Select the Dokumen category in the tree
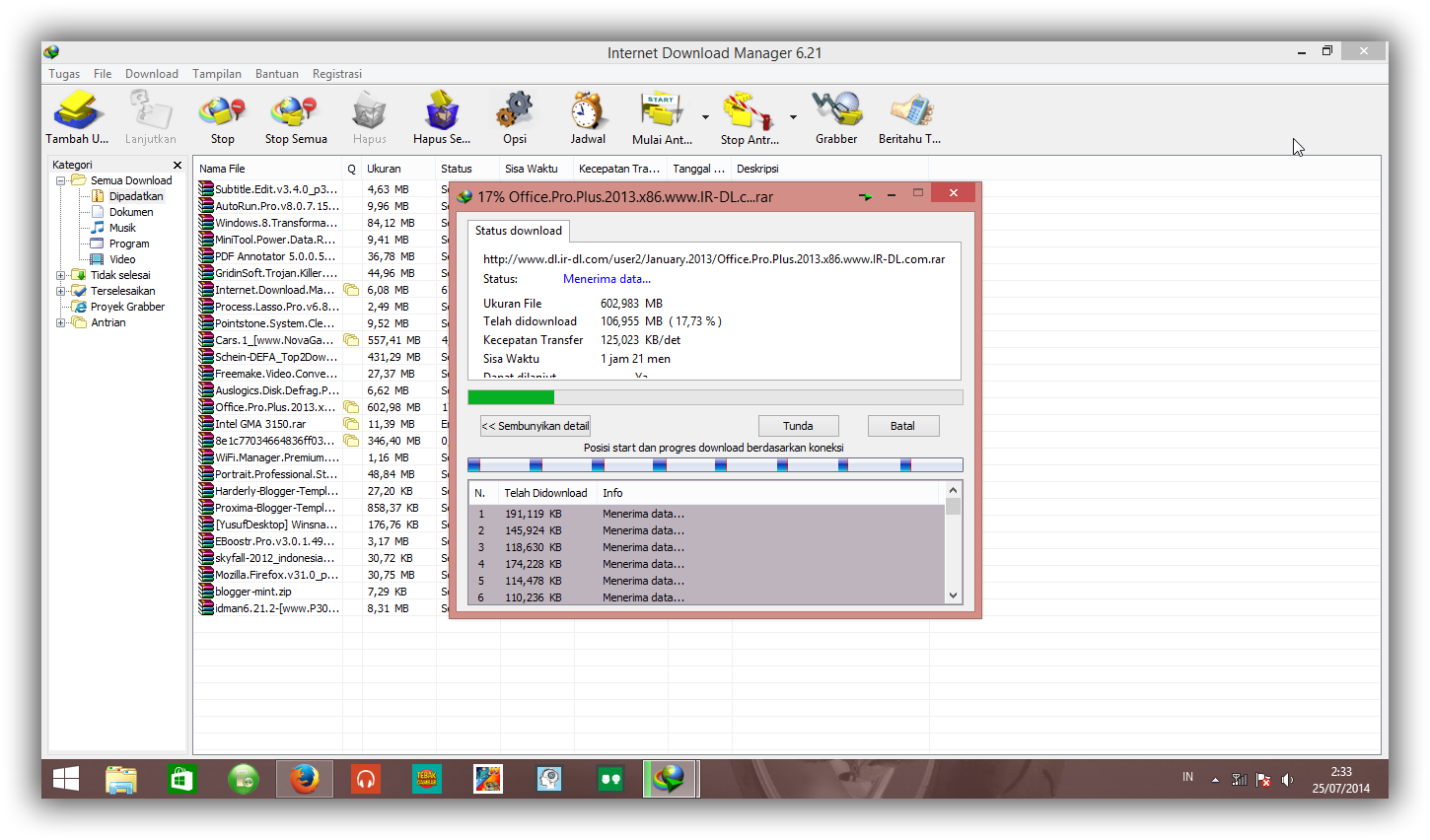Screen dimensions: 1430x840 [x=131, y=212]
